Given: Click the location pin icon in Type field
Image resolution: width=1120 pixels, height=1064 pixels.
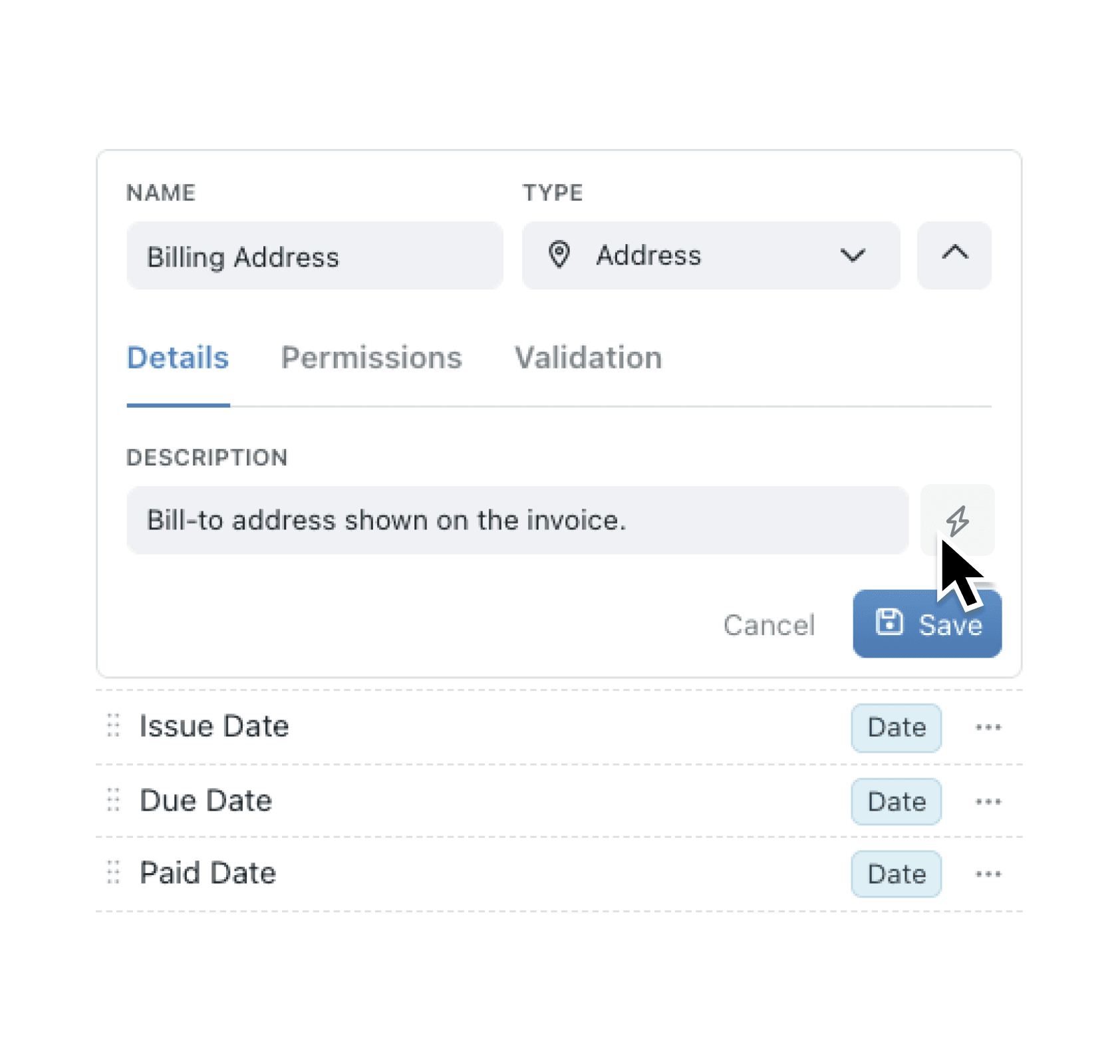Looking at the screenshot, I should 559,255.
